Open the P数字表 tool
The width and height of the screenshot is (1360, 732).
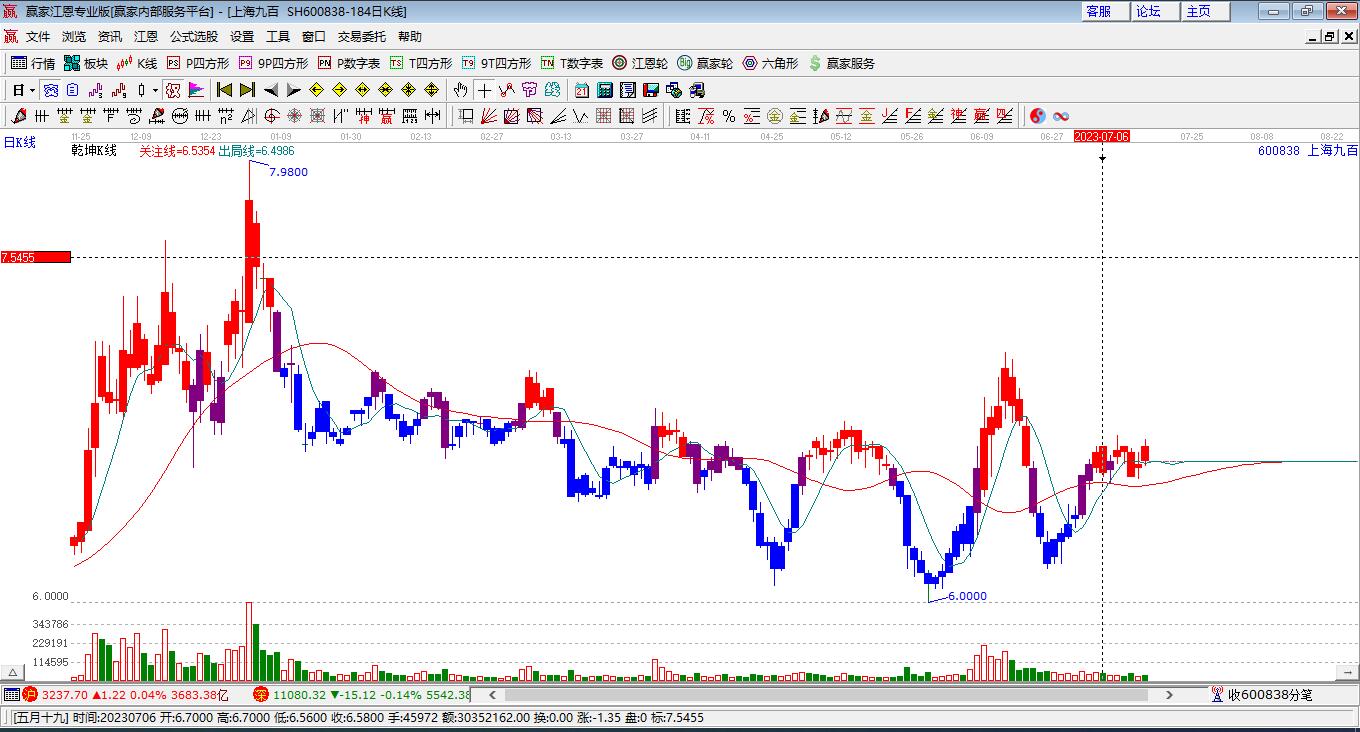(349, 63)
